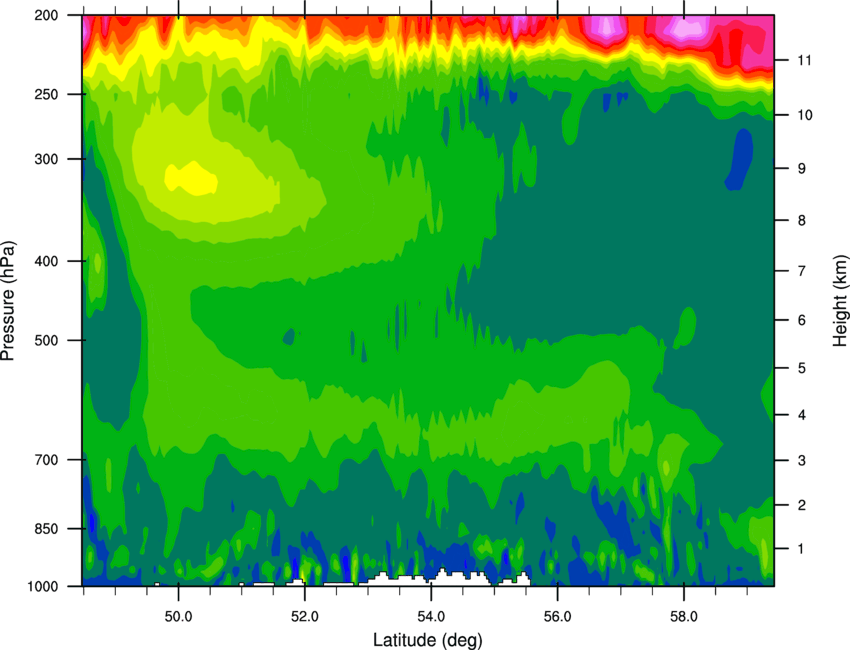850x650 pixels.
Task: Click the 9 km height label
Action: tap(801, 169)
